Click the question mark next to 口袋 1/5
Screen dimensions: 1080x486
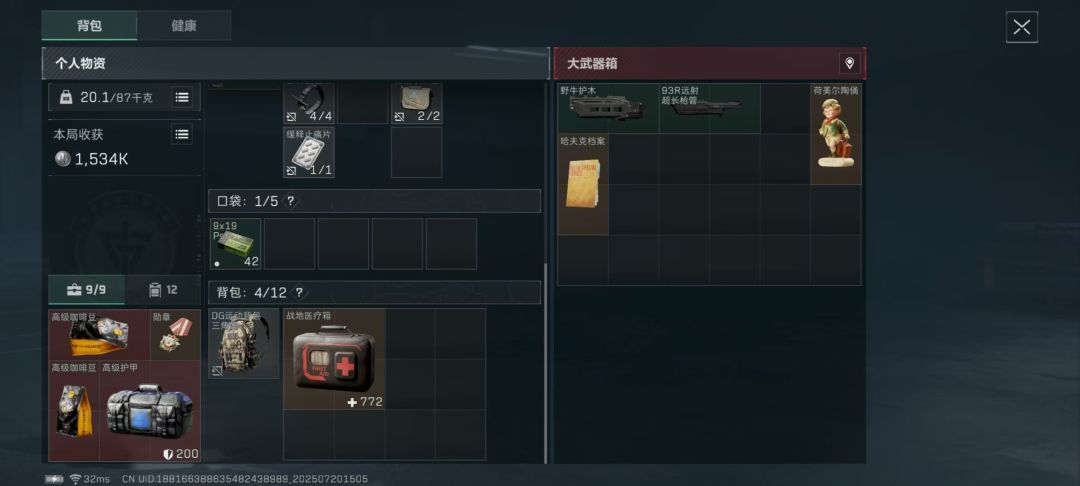coord(291,201)
